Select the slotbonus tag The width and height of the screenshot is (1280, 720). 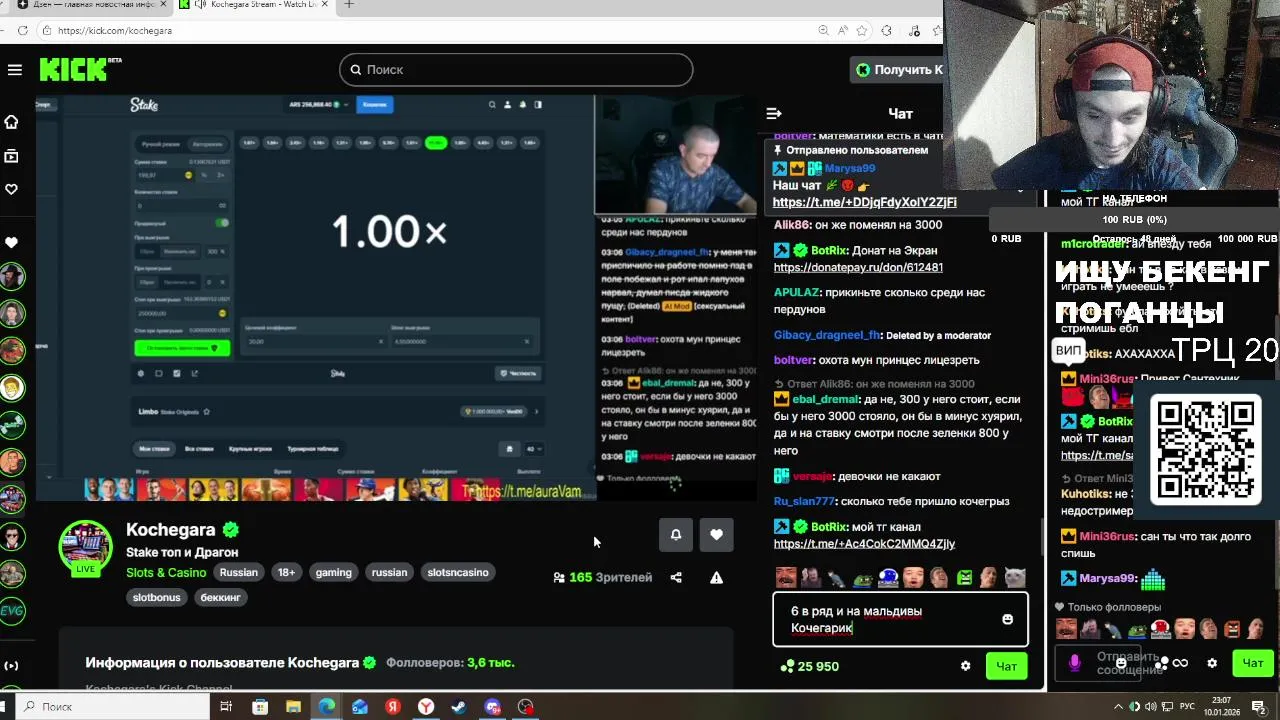pyautogui.click(x=157, y=597)
